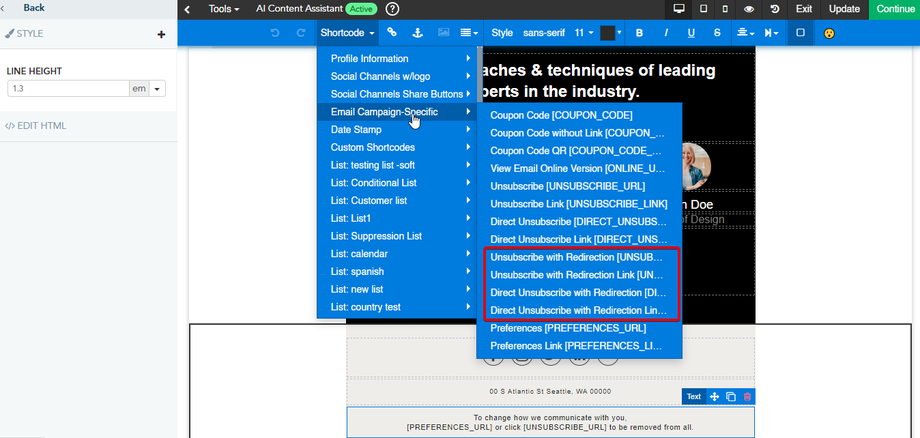Click the insert link icon
The width and height of the screenshot is (920, 438).
(393, 33)
